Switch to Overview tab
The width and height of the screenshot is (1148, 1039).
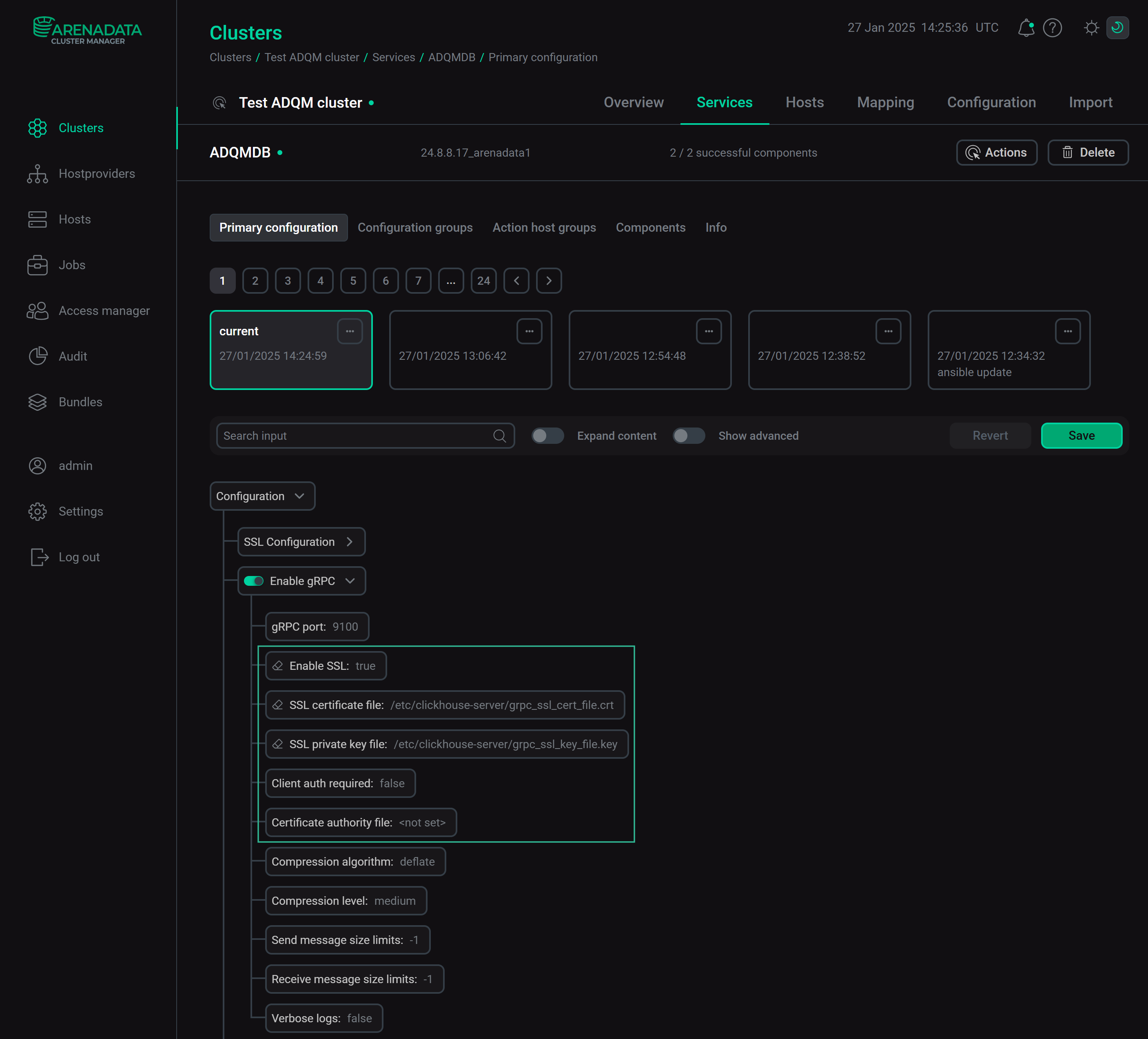point(634,102)
